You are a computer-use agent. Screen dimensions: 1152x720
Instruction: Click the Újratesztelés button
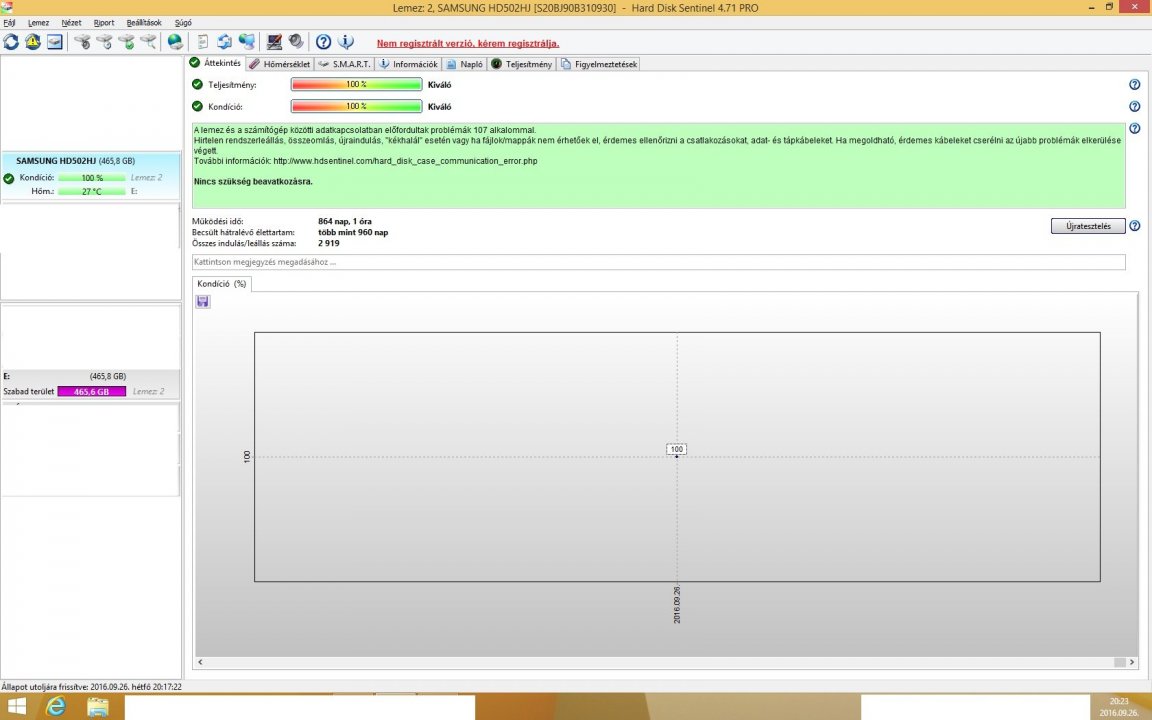coord(1088,226)
